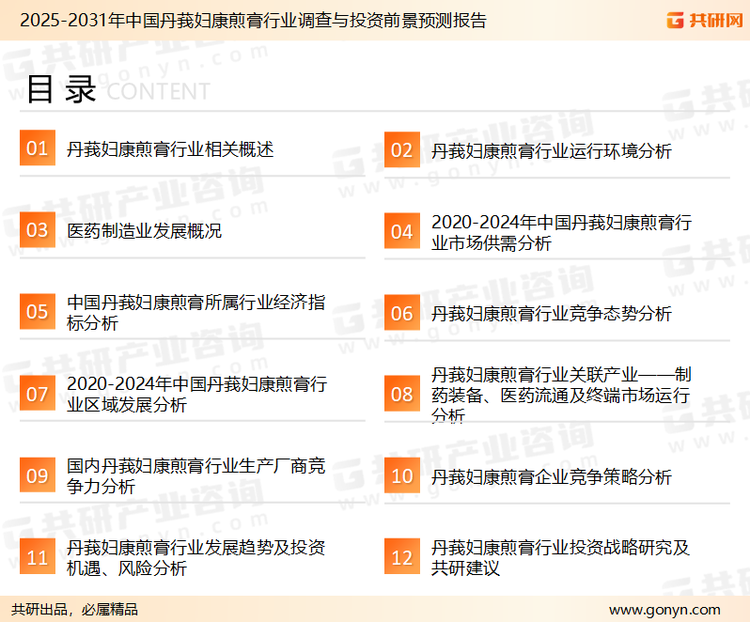
Task: Open chapter 国内丹莪妇康煎膏行业生产厂商竞争力分析
Action: click(x=196, y=476)
